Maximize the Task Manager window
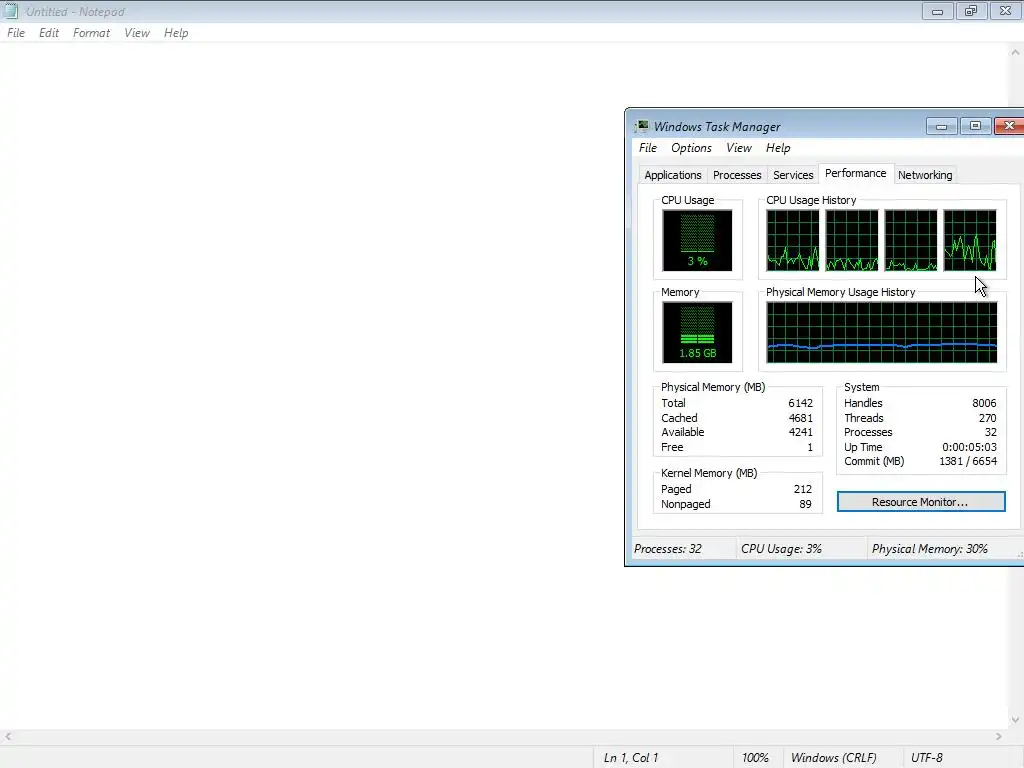1024x768 pixels. [975, 126]
